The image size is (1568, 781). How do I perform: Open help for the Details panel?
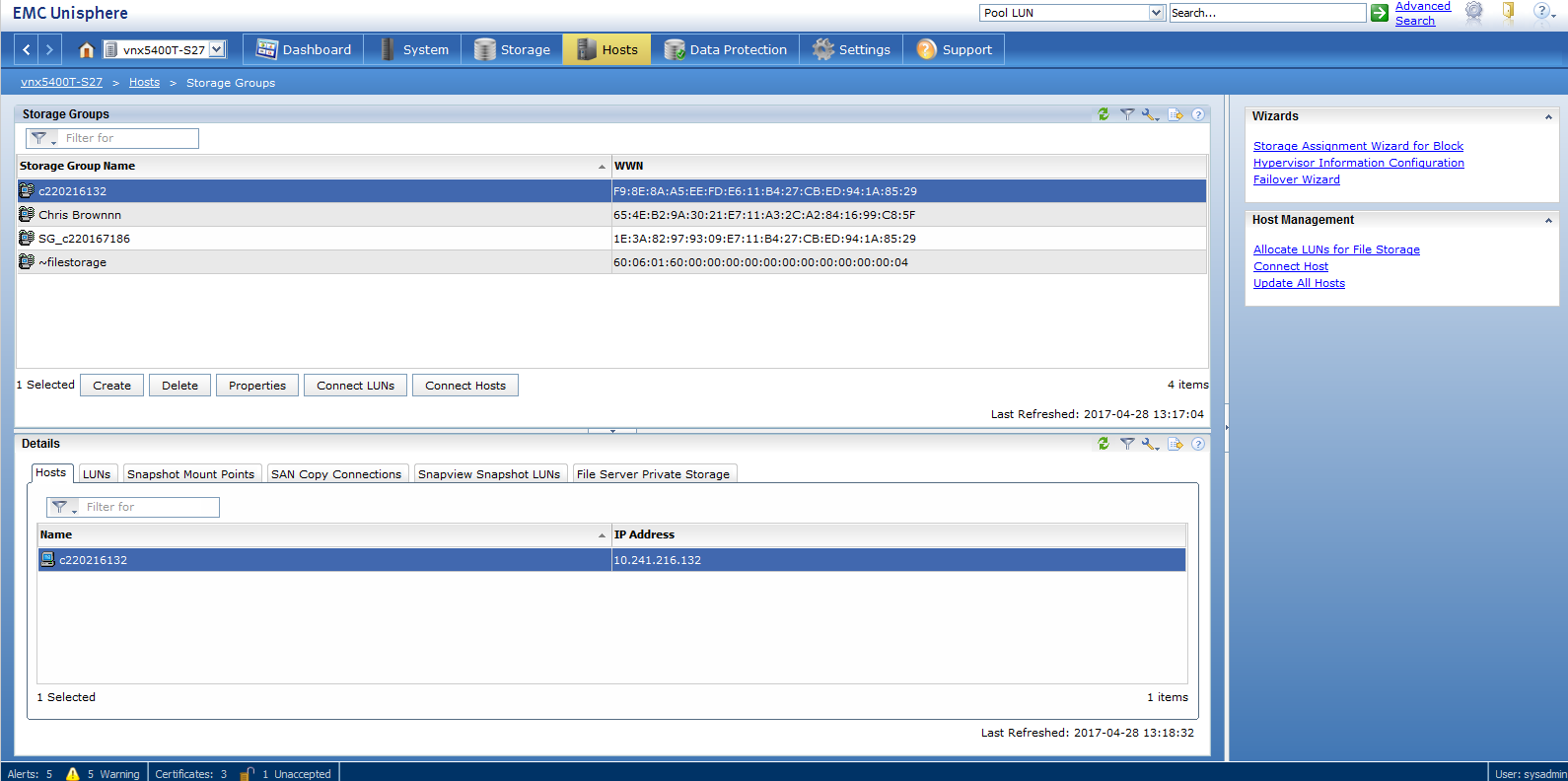[1198, 444]
